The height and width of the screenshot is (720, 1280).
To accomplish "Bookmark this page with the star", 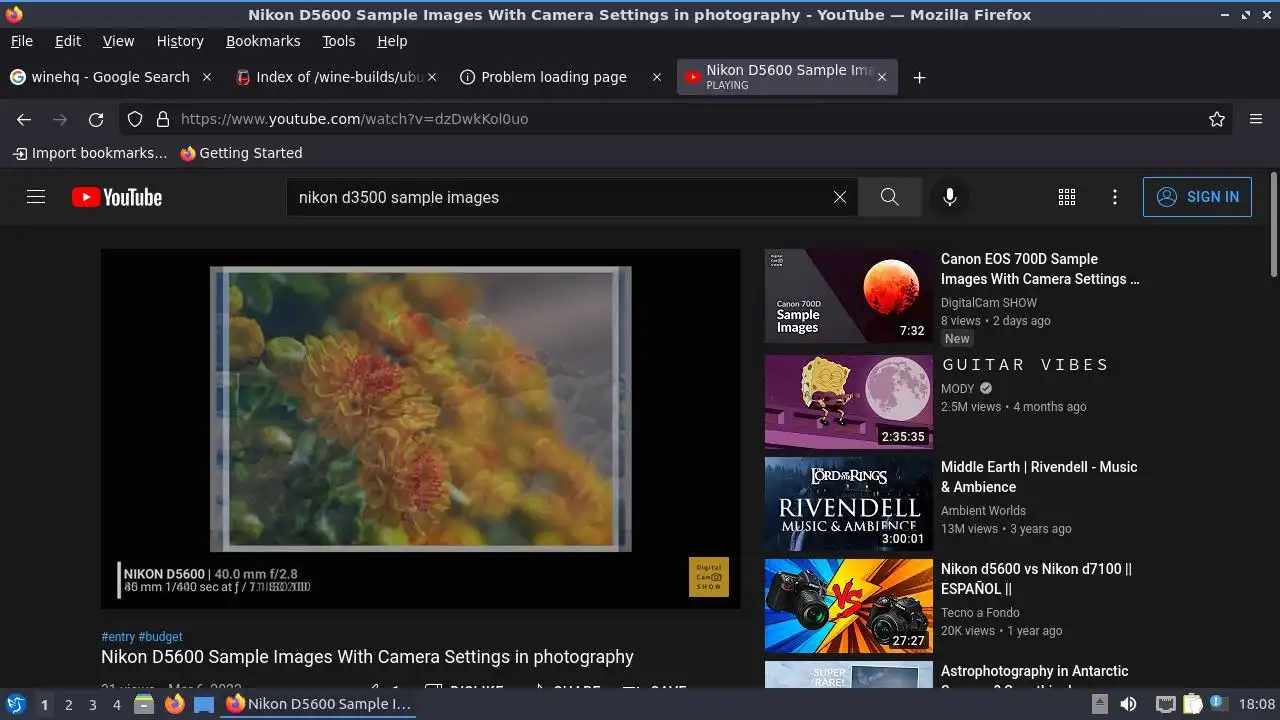I will [1217, 119].
